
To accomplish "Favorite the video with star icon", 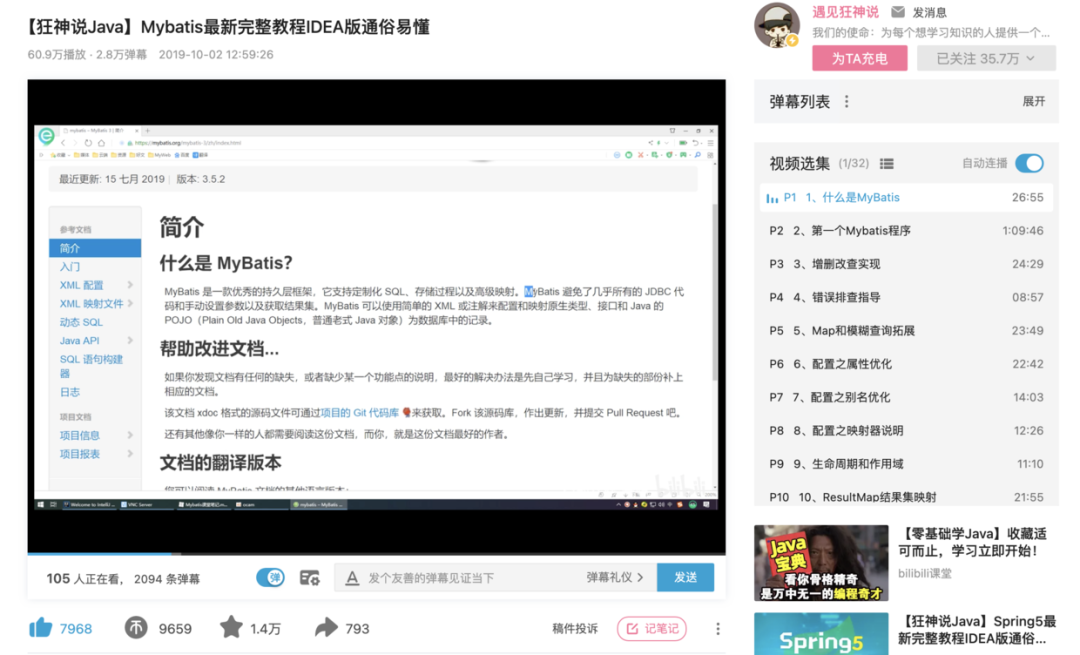I will [x=231, y=627].
